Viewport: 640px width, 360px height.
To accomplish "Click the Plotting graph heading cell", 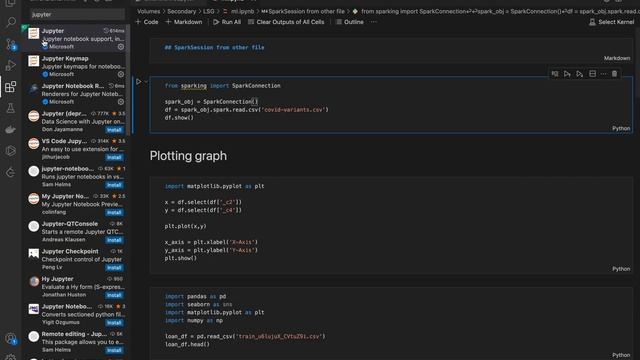I will pyautogui.click(x=188, y=156).
